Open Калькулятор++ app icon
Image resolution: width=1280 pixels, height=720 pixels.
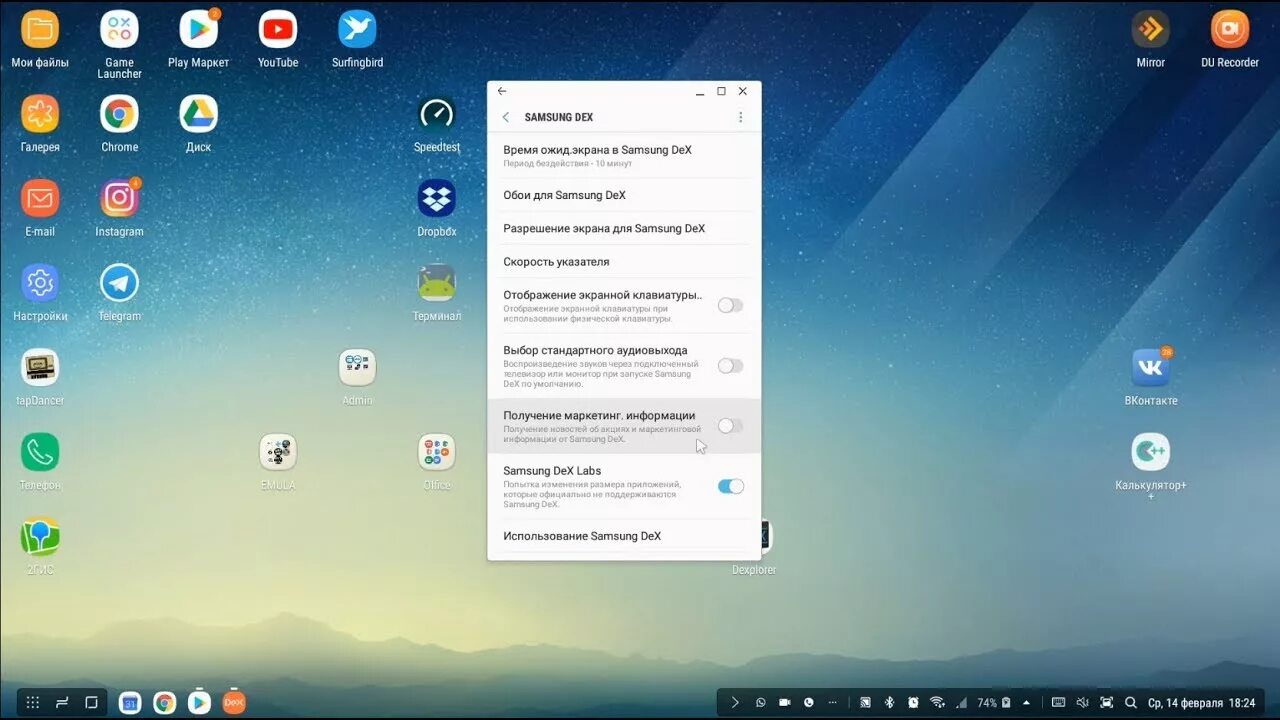click(1150, 453)
